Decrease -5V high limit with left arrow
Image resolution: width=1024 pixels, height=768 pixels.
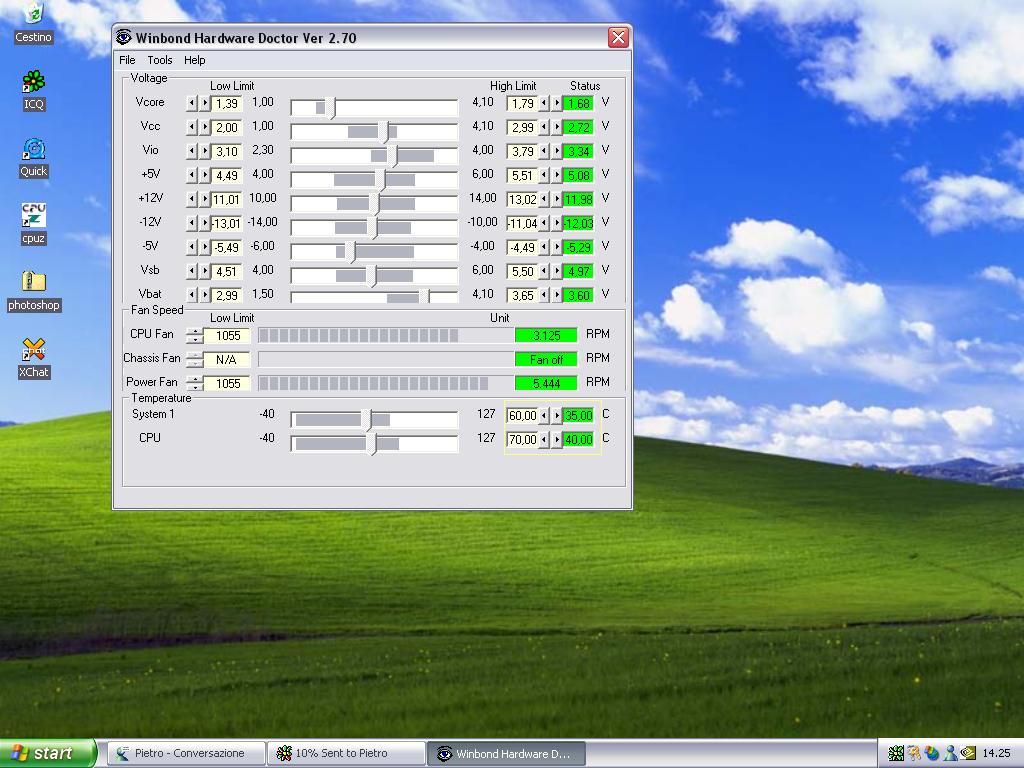click(543, 248)
